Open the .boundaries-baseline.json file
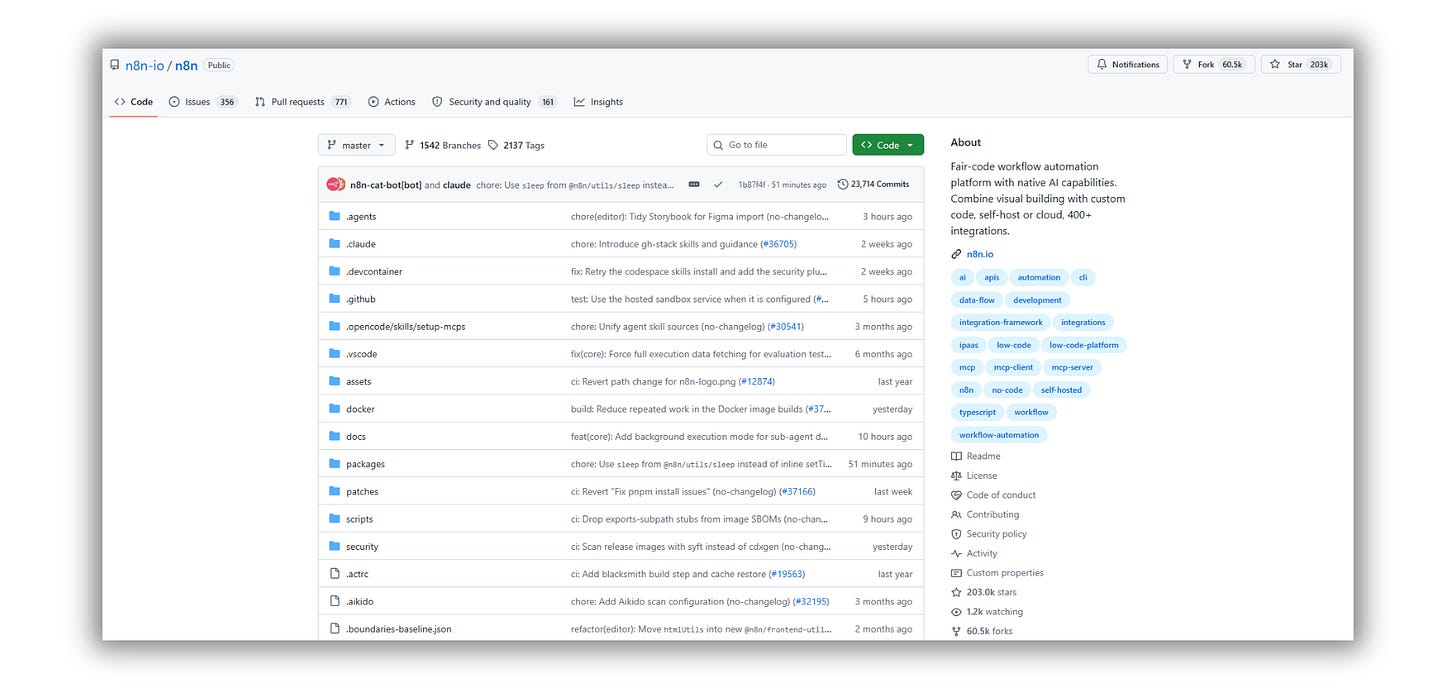The image size is (1456, 689). pos(399,629)
